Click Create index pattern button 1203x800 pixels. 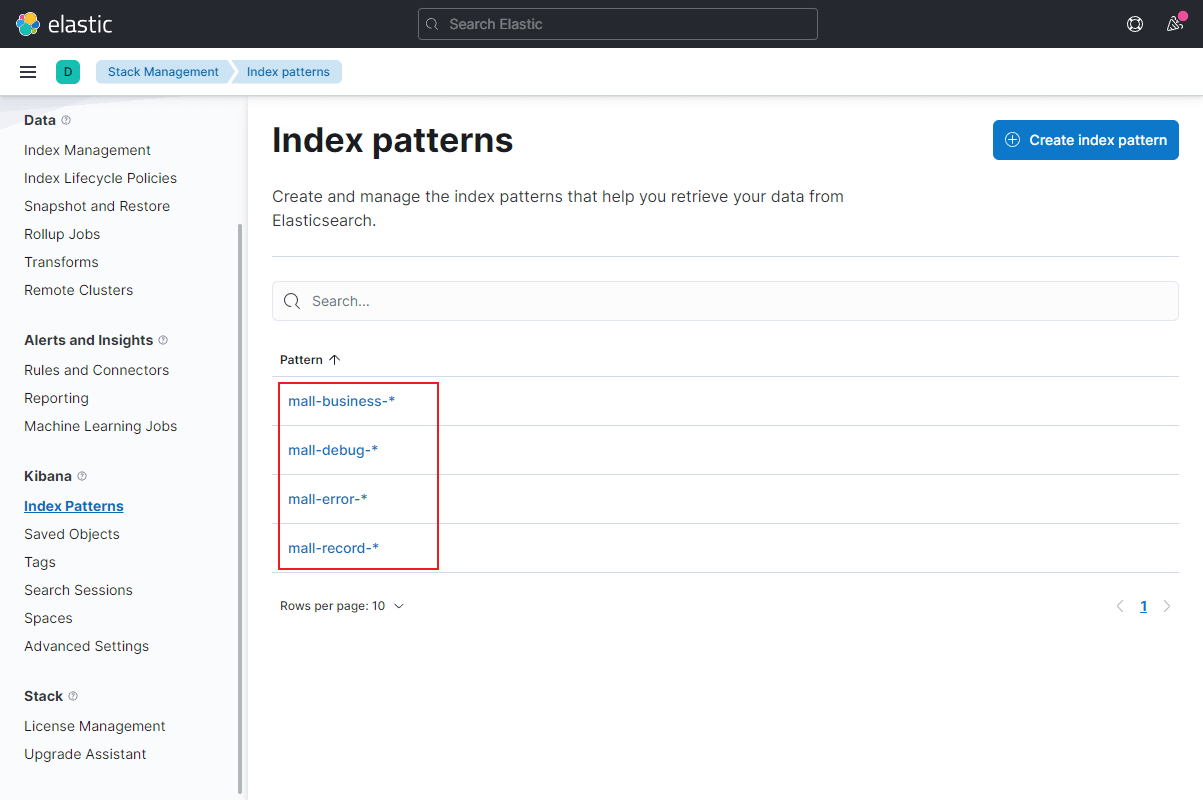1086,140
